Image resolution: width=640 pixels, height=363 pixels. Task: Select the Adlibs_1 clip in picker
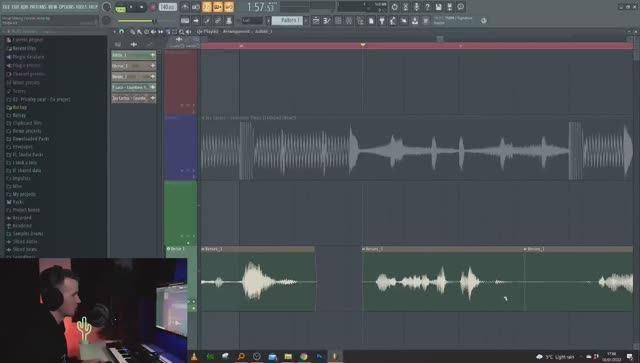pos(133,55)
